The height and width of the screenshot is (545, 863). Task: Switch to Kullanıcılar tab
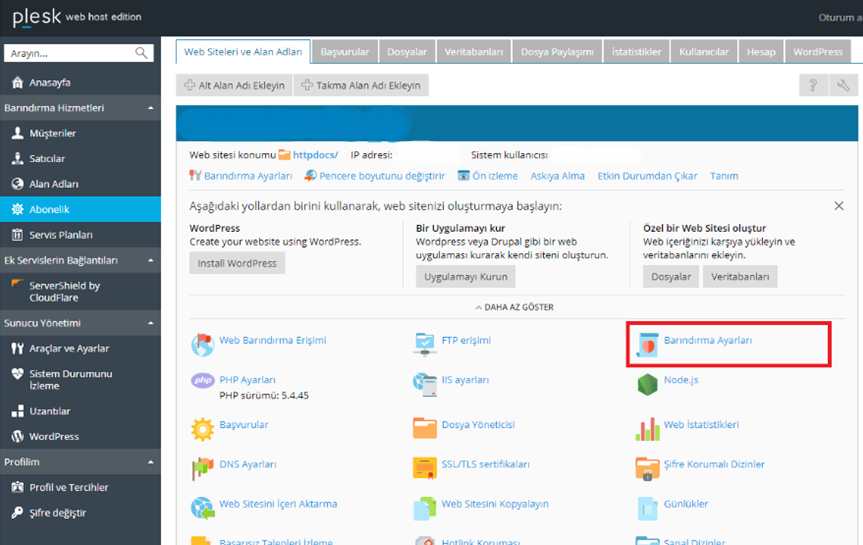(x=704, y=52)
